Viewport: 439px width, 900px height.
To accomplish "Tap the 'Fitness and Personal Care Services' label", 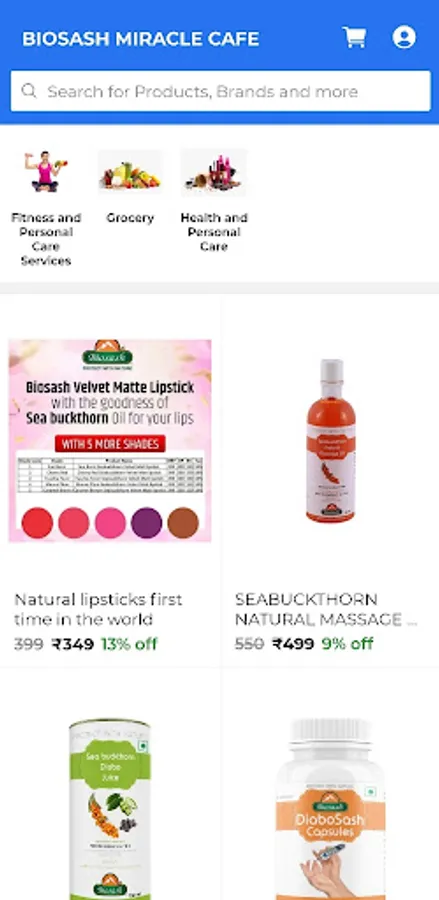I will tap(46, 239).
